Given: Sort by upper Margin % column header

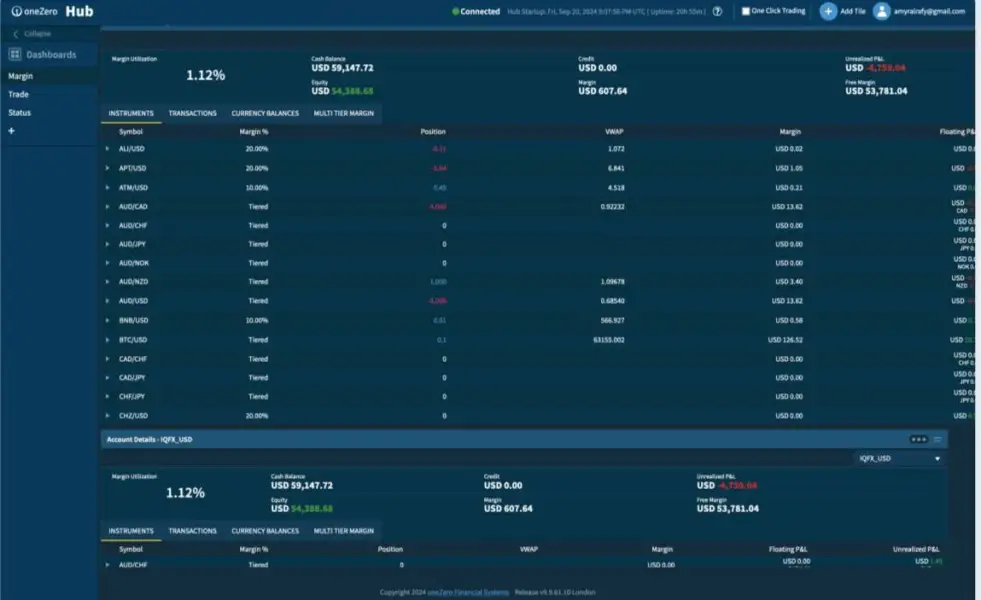Looking at the screenshot, I should (253, 132).
